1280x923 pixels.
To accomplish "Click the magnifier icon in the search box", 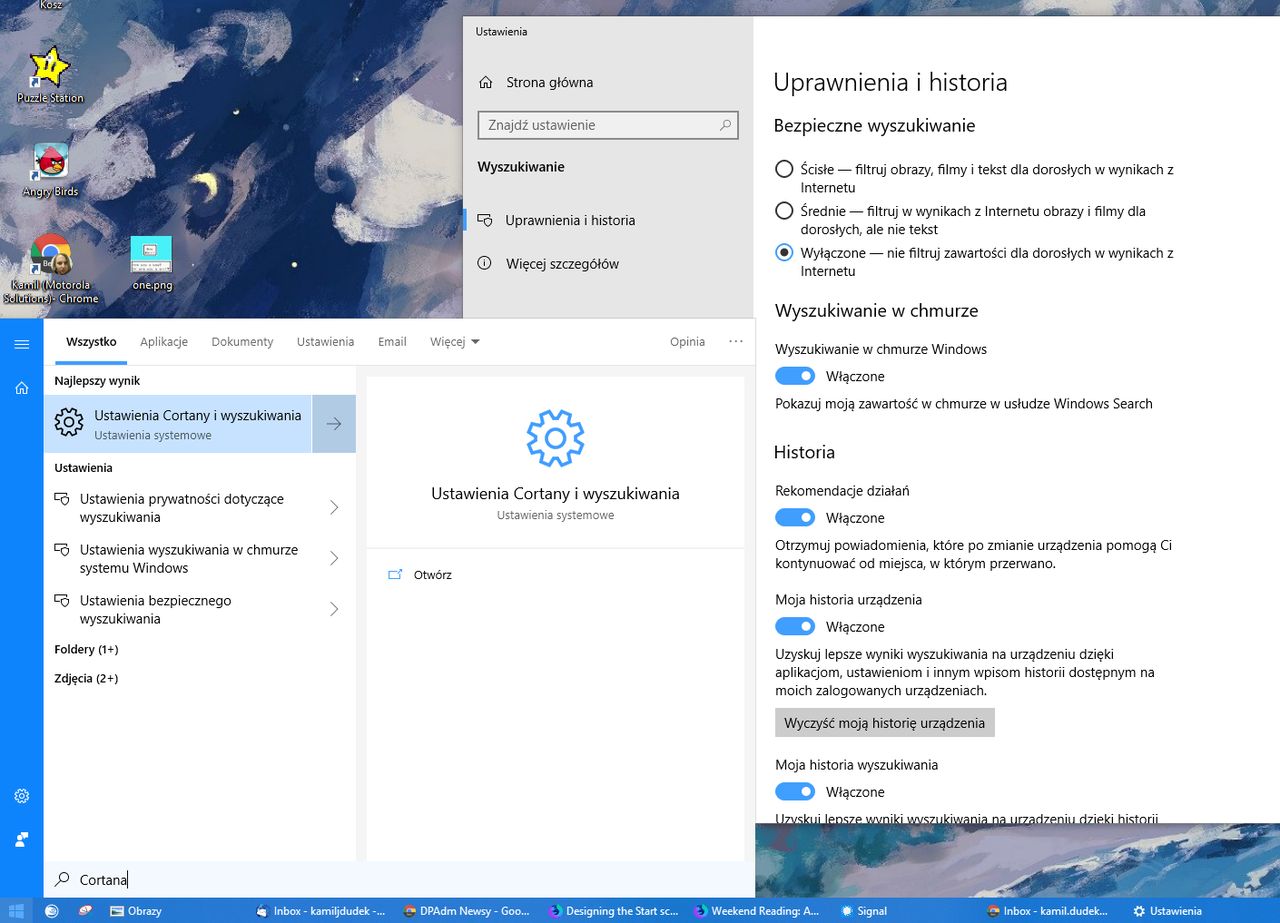I will 62,879.
